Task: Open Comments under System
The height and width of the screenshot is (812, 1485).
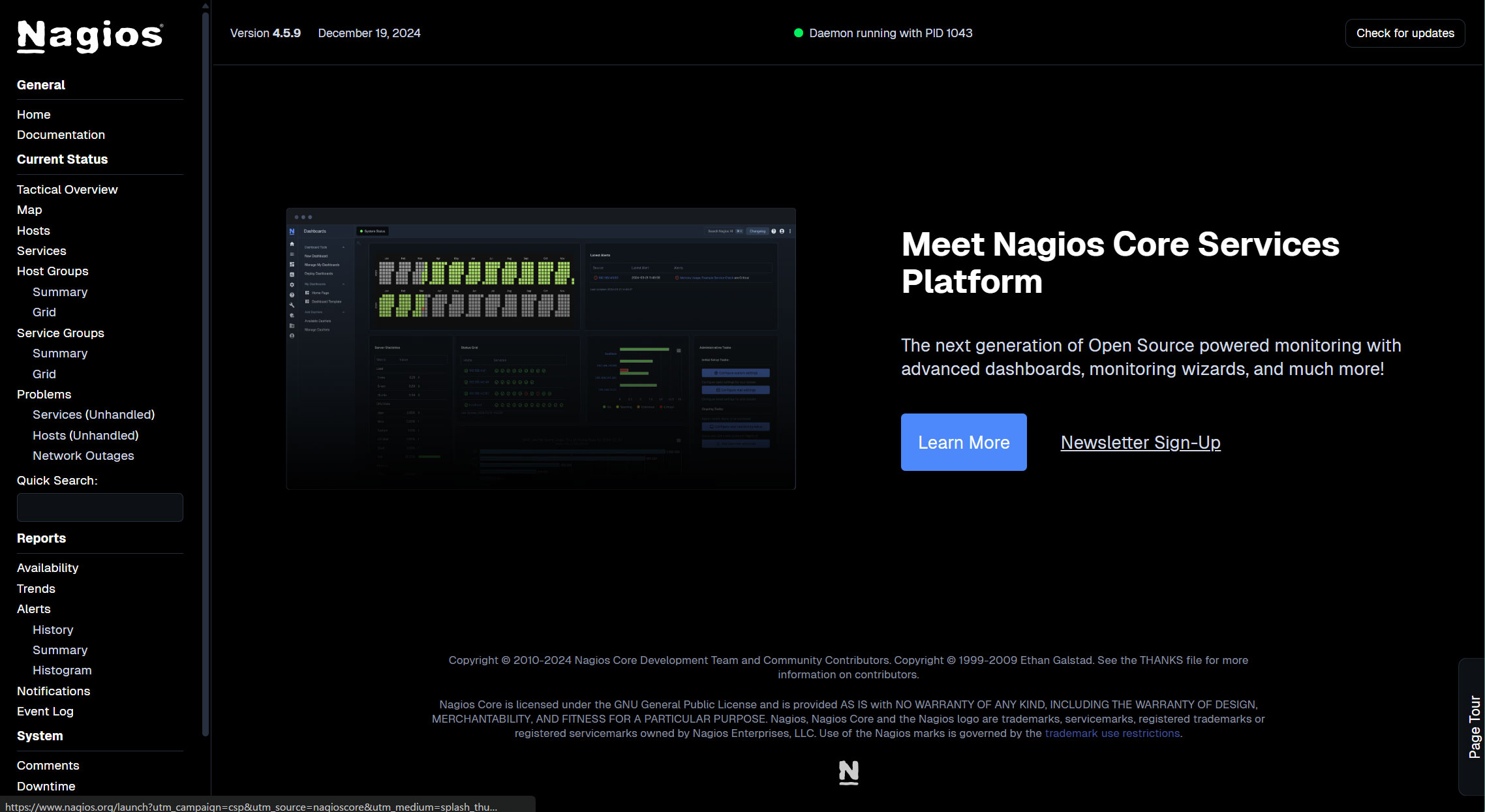Action: [48, 765]
